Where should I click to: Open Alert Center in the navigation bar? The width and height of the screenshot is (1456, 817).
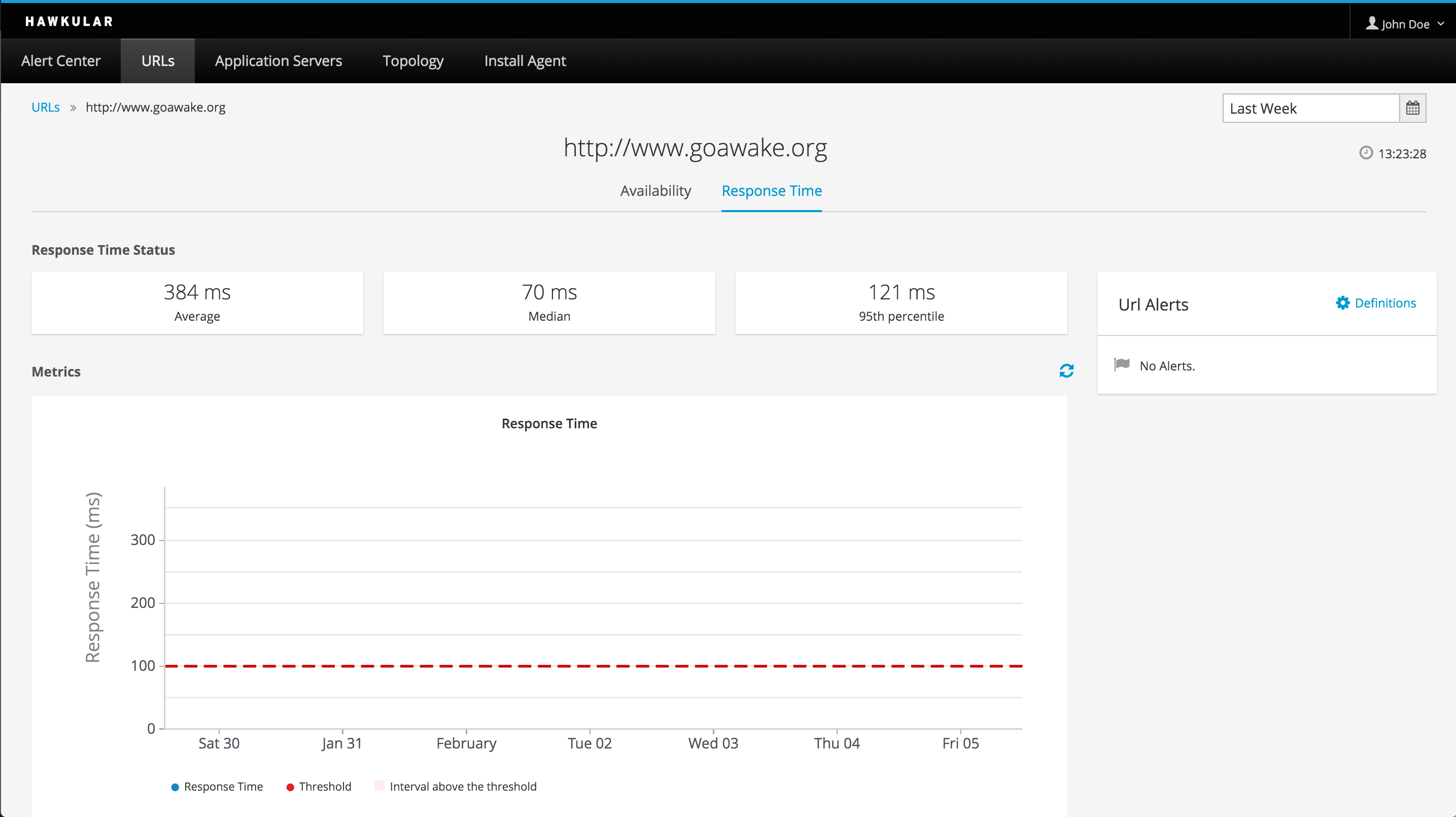60,60
